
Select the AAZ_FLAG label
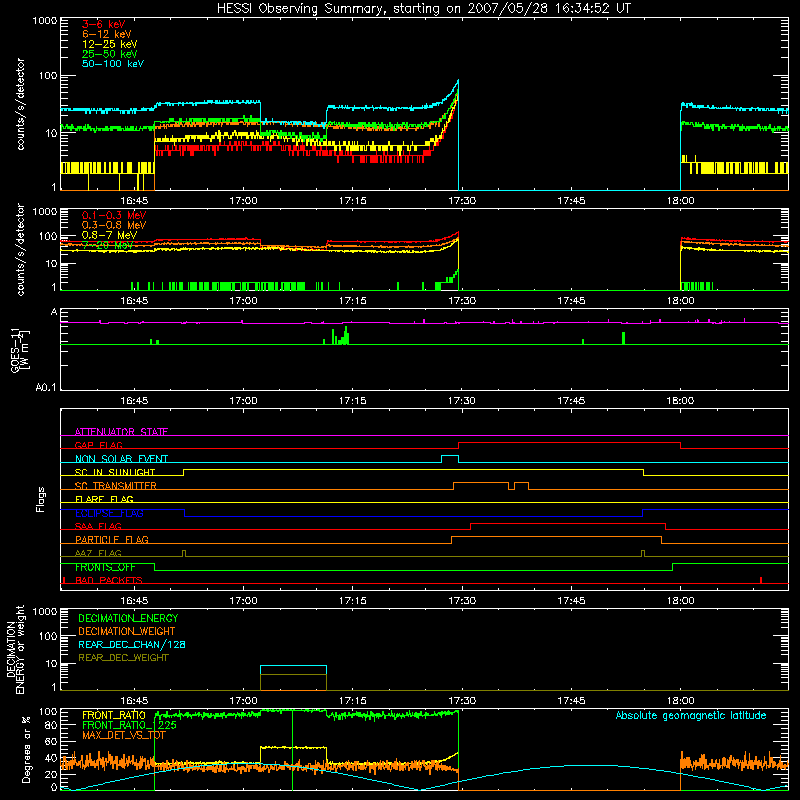pyautogui.click(x=98, y=553)
